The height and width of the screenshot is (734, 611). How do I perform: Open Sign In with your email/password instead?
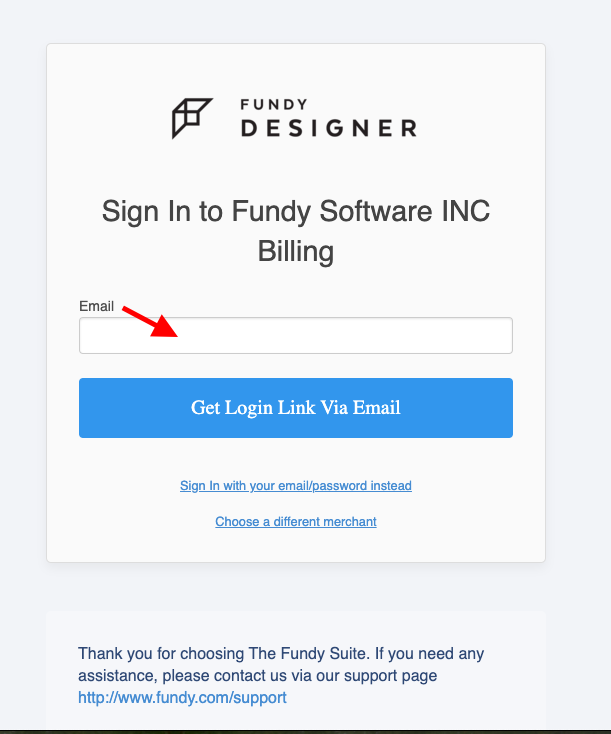(296, 485)
